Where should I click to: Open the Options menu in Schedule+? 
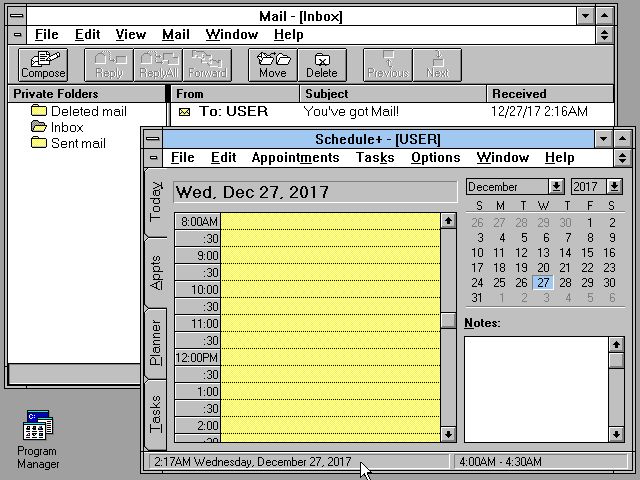(436, 158)
